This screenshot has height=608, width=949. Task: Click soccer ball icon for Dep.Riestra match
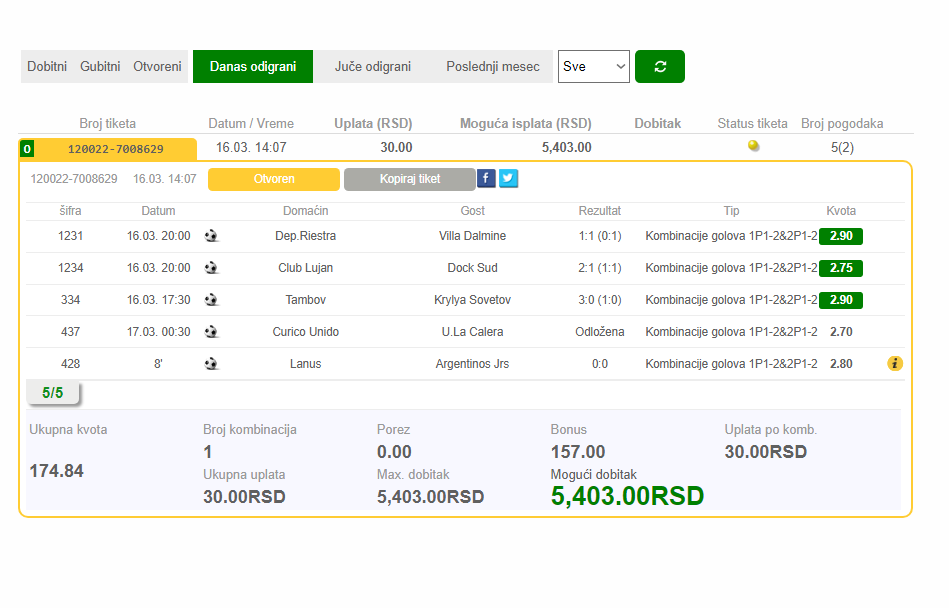click(211, 236)
